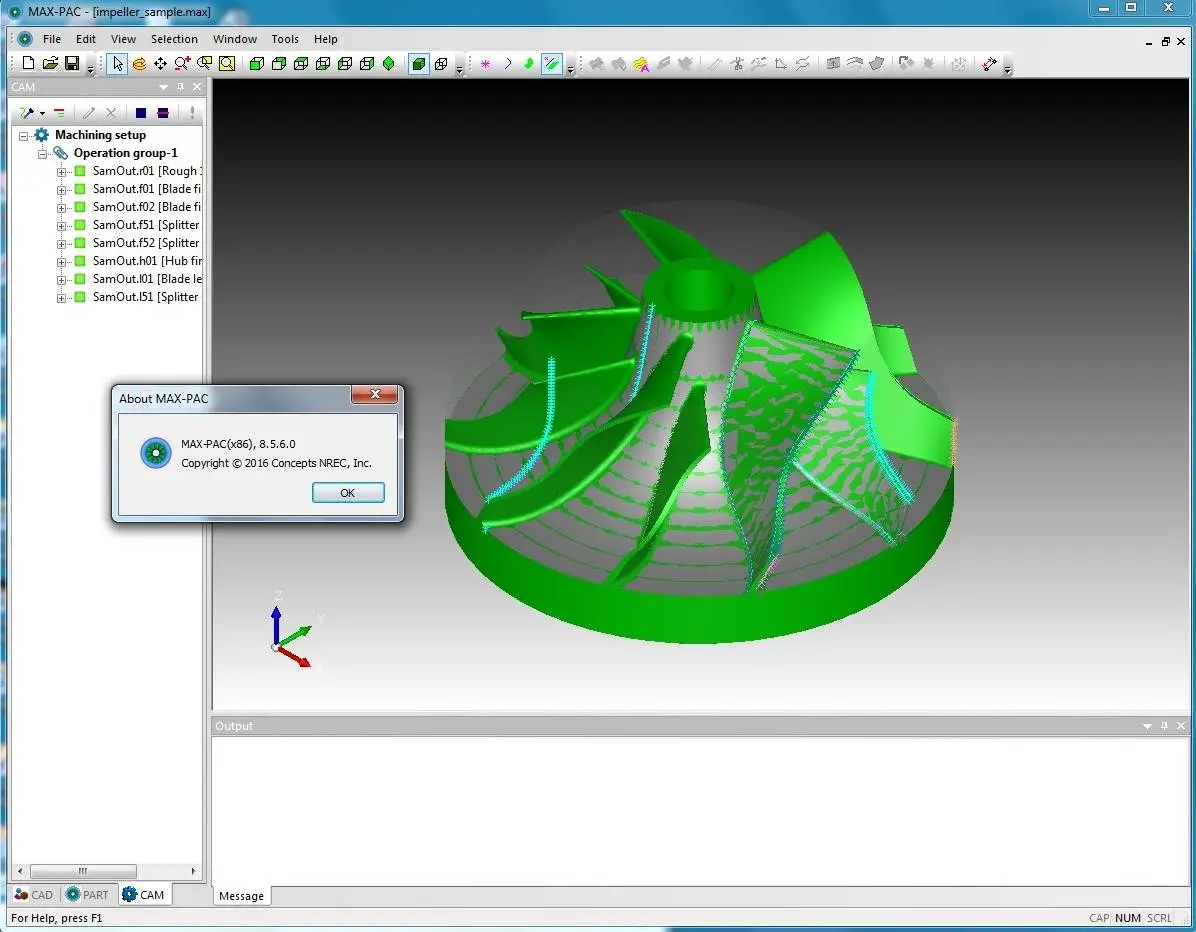Click the pencil edit icon in CAM panel
Image resolution: width=1196 pixels, height=932 pixels.
[88, 113]
